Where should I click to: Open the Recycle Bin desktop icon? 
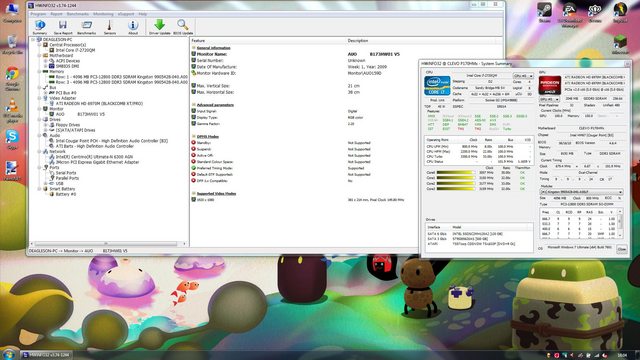pos(12,42)
